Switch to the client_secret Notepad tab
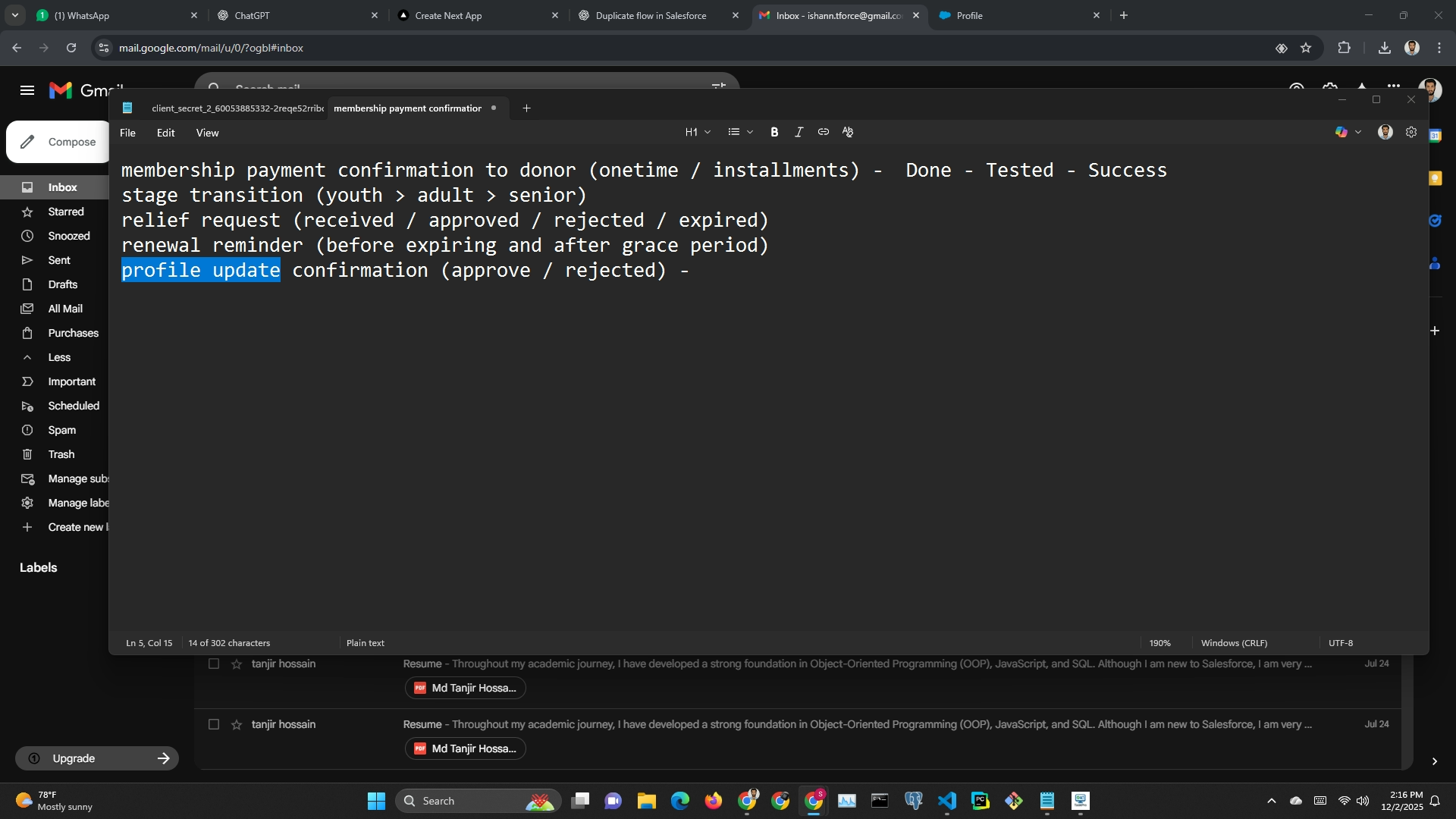The width and height of the screenshot is (1456, 819). [237, 108]
